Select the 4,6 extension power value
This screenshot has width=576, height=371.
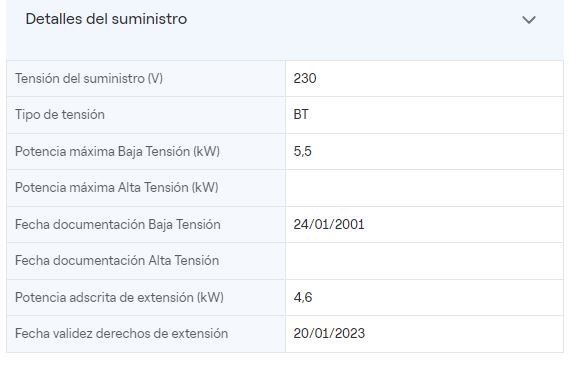pyautogui.click(x=303, y=297)
